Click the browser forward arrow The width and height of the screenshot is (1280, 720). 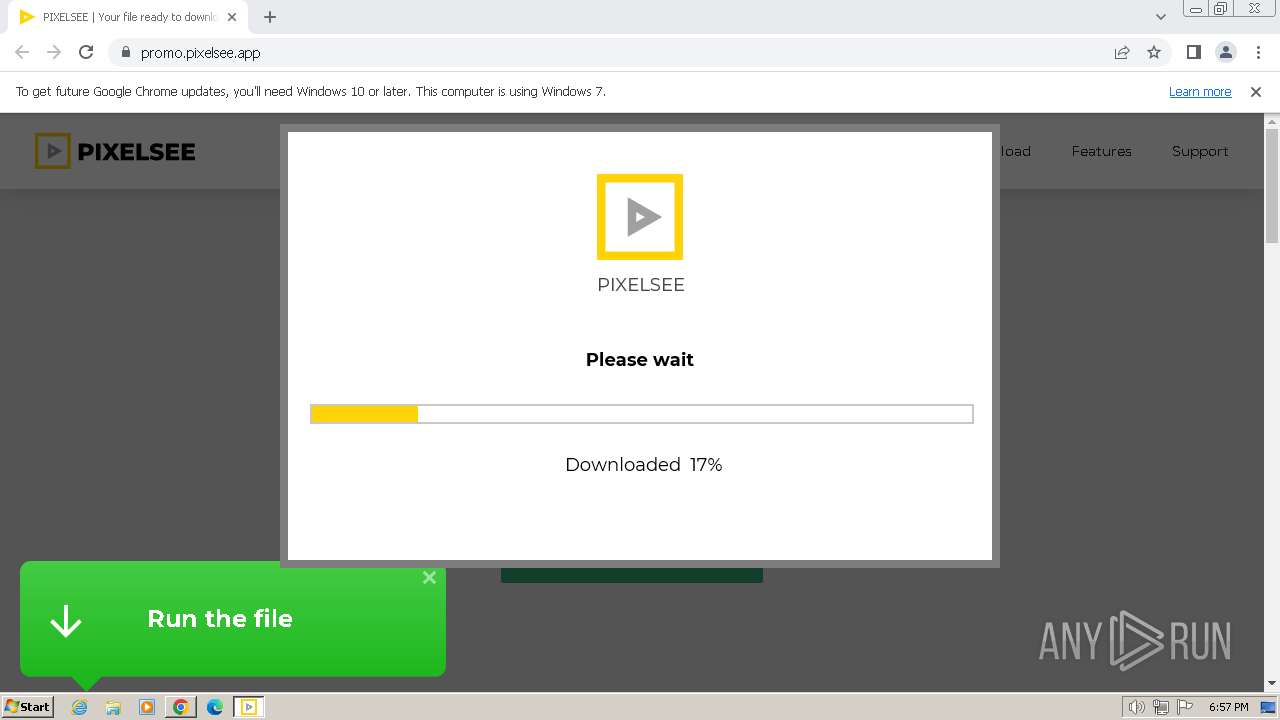[x=54, y=52]
